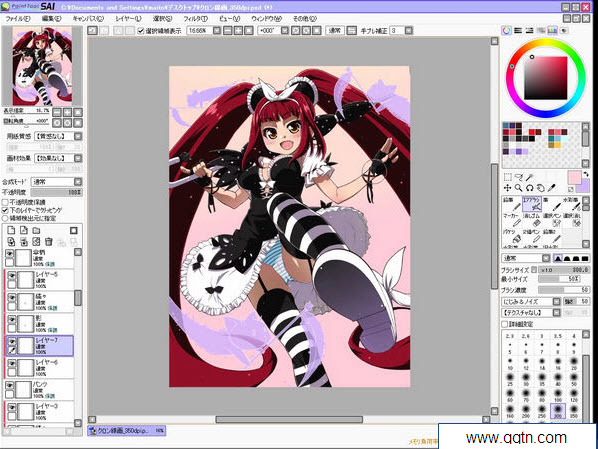Open the レイヤー (Layer) menu
This screenshot has width=598, height=449.
129,18
